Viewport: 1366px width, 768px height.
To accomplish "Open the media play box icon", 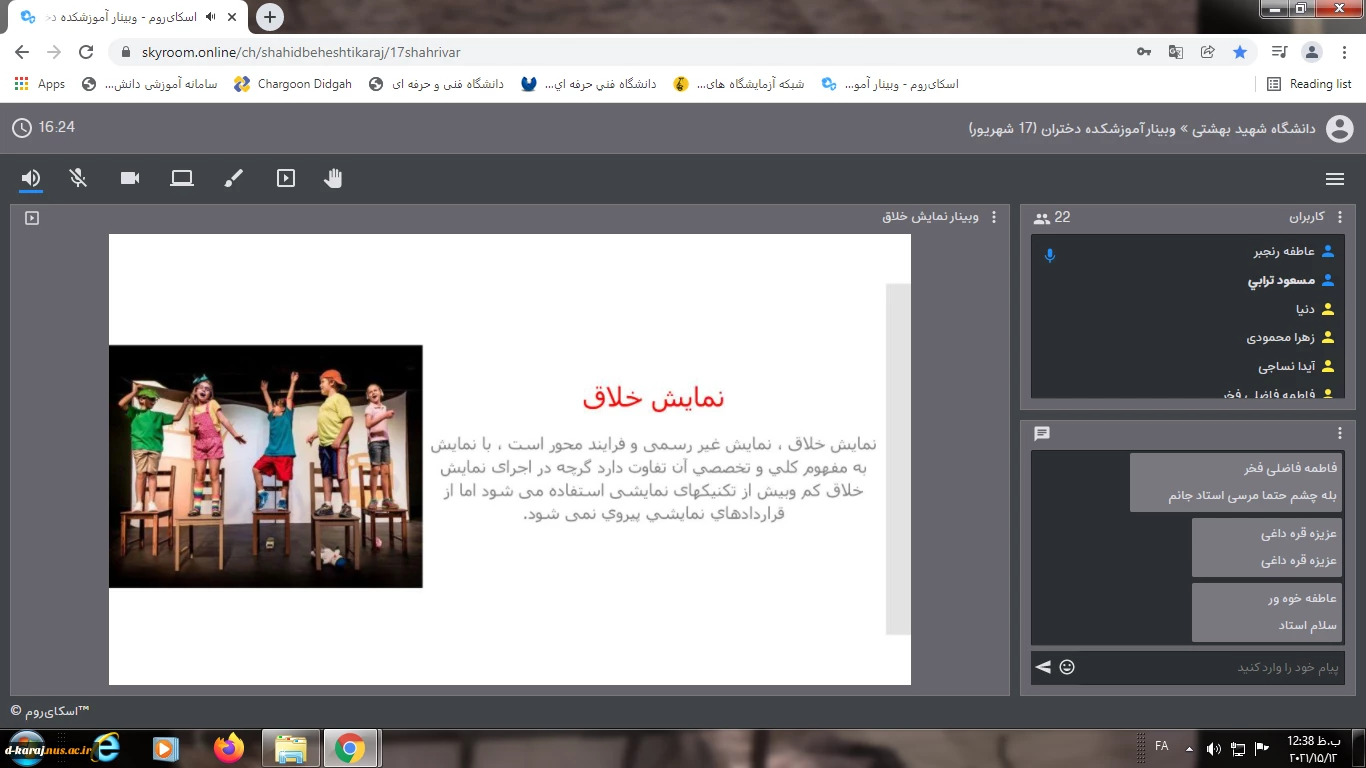I will pyautogui.click(x=286, y=178).
